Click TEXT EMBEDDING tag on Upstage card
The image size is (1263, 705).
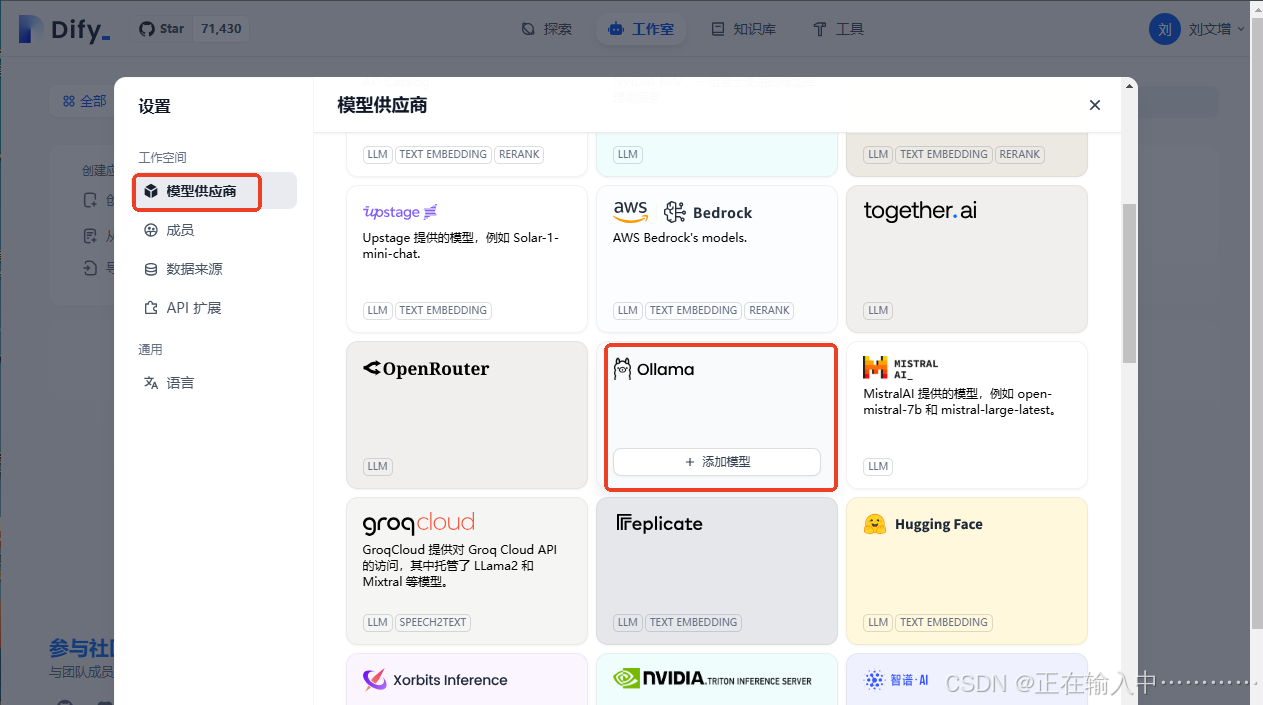(x=444, y=310)
